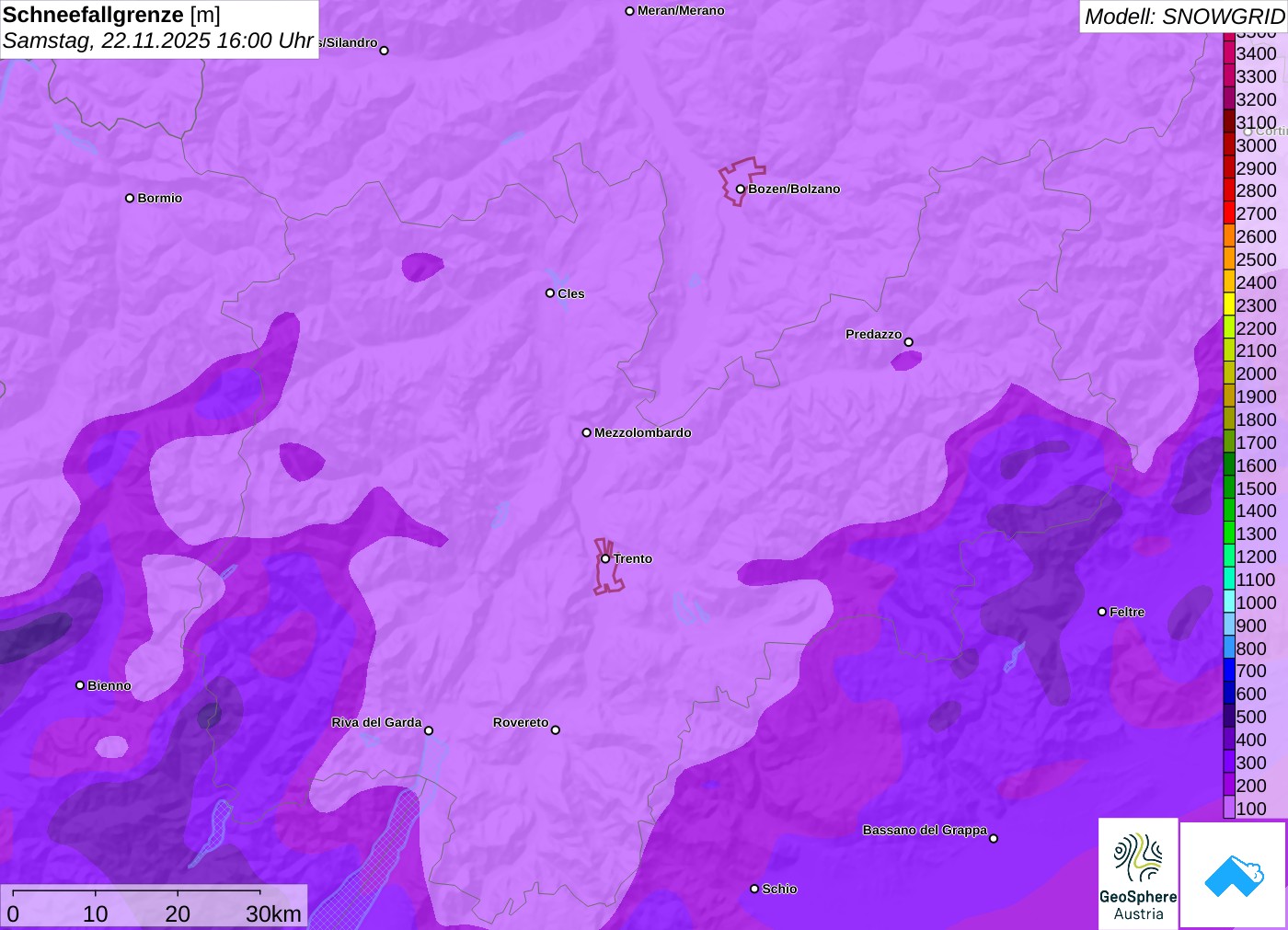This screenshot has width=1288, height=930.
Task: Click the "10" scale bar label
Action: click(96, 913)
